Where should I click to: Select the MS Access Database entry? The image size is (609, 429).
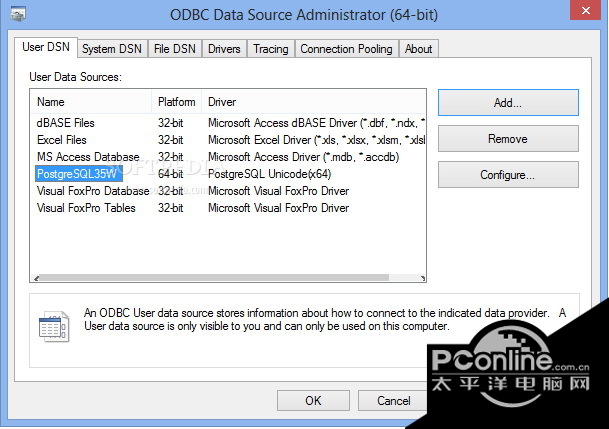[88, 157]
